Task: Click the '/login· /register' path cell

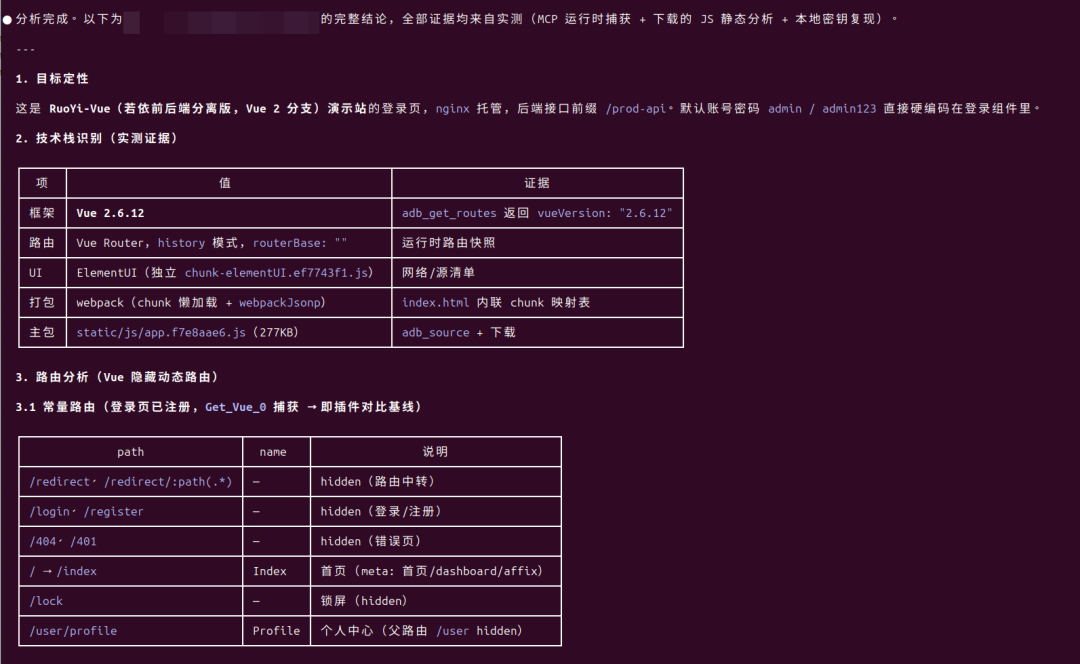Action: [131, 511]
